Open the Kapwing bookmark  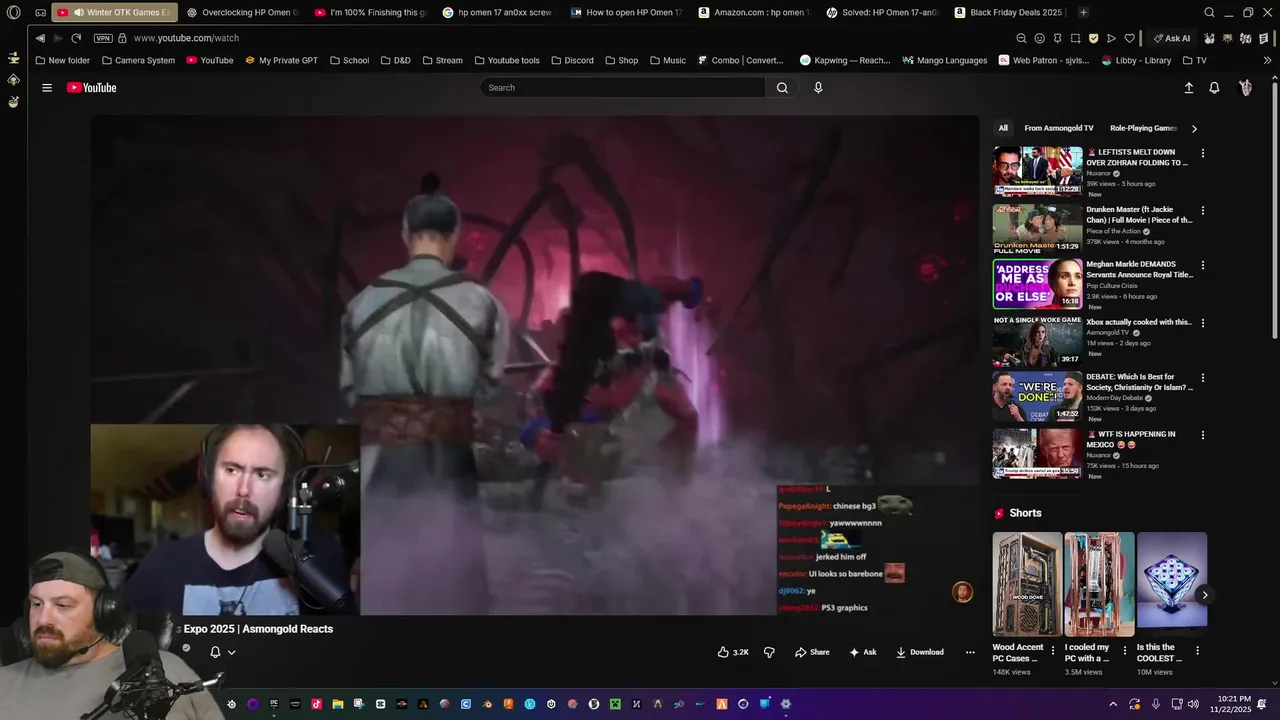[x=845, y=60]
